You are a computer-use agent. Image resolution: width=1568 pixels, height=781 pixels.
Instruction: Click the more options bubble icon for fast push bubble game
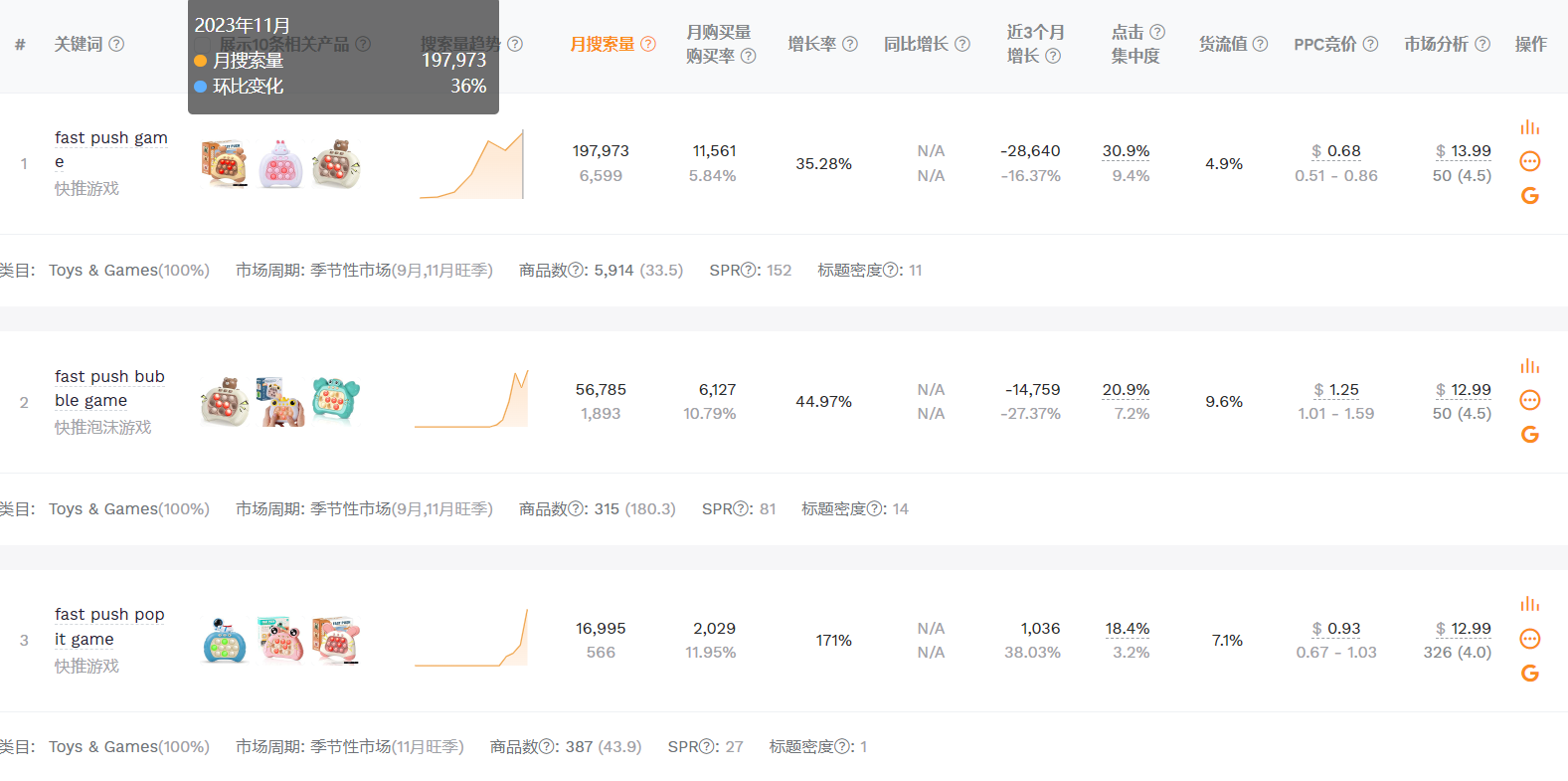(1529, 400)
